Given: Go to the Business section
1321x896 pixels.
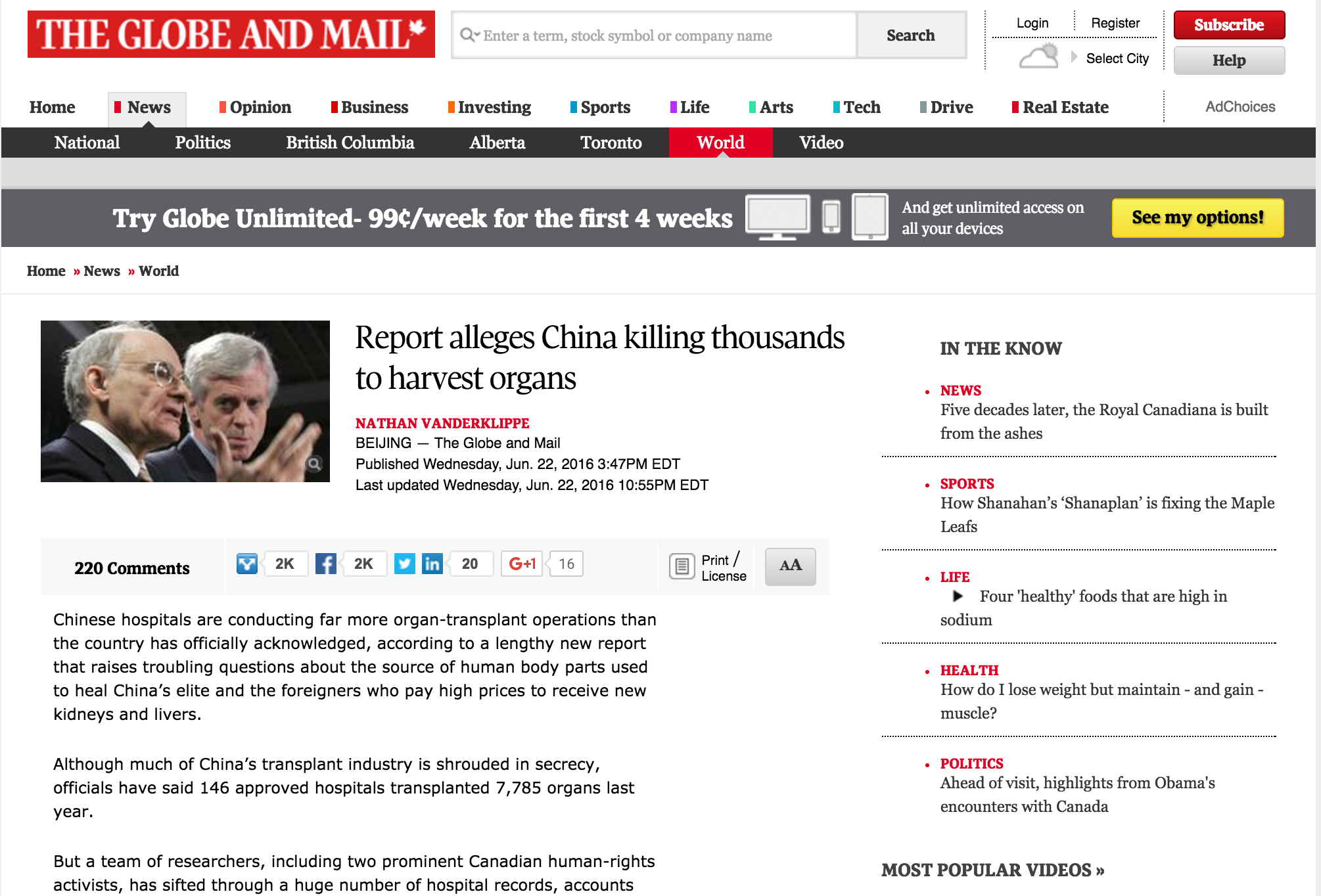Looking at the screenshot, I should [x=369, y=107].
